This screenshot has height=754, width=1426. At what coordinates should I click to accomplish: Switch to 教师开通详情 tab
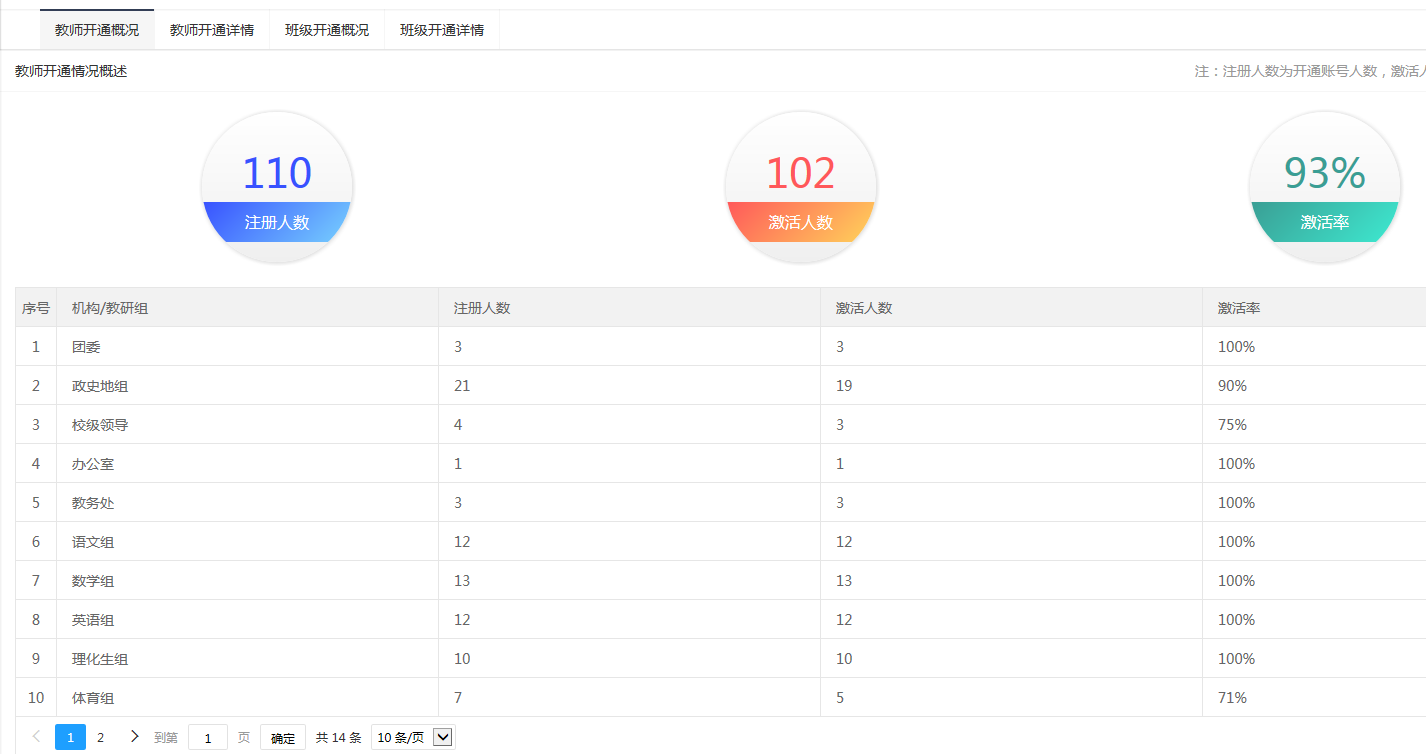212,30
